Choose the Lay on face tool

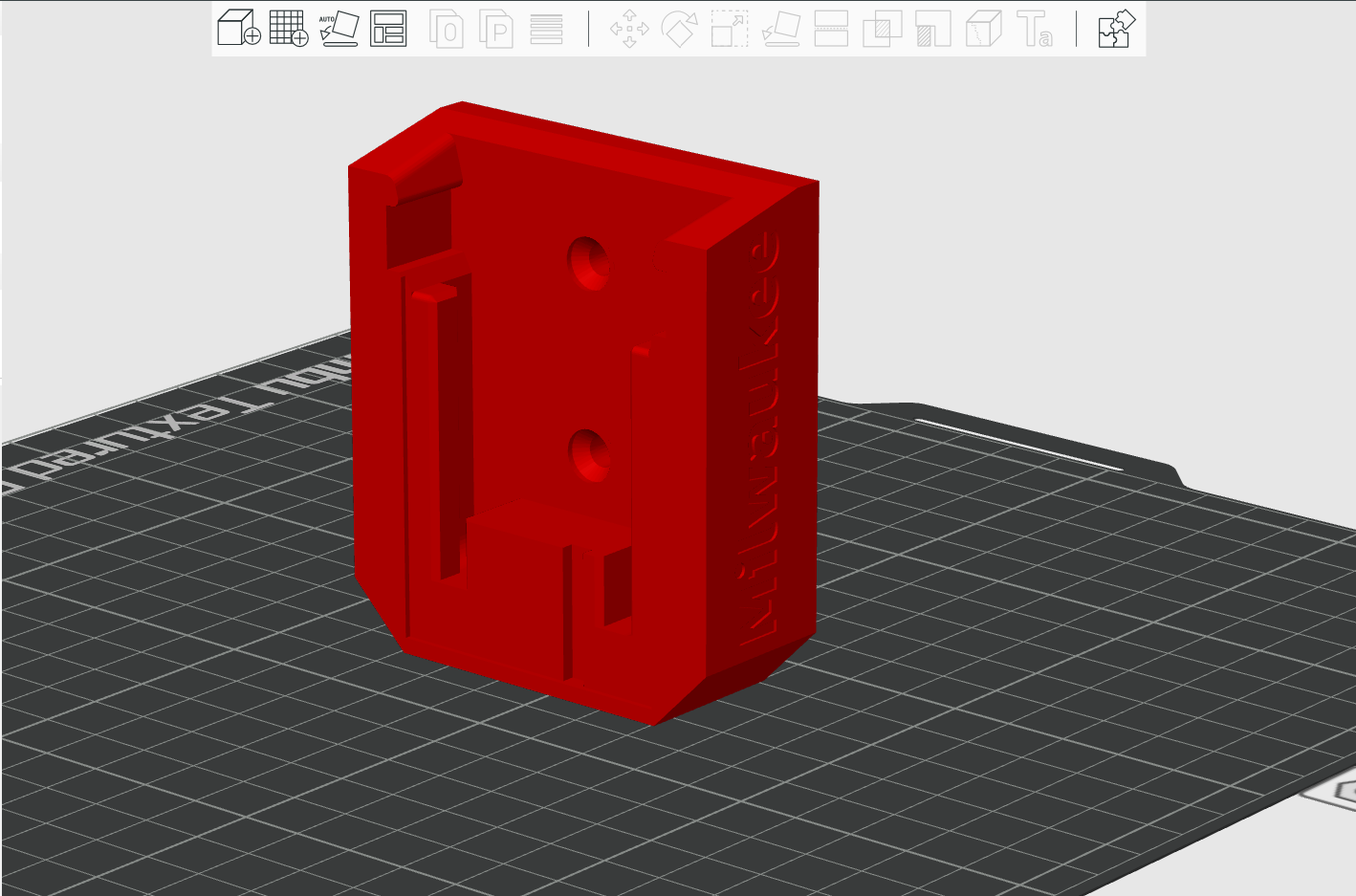(780, 29)
